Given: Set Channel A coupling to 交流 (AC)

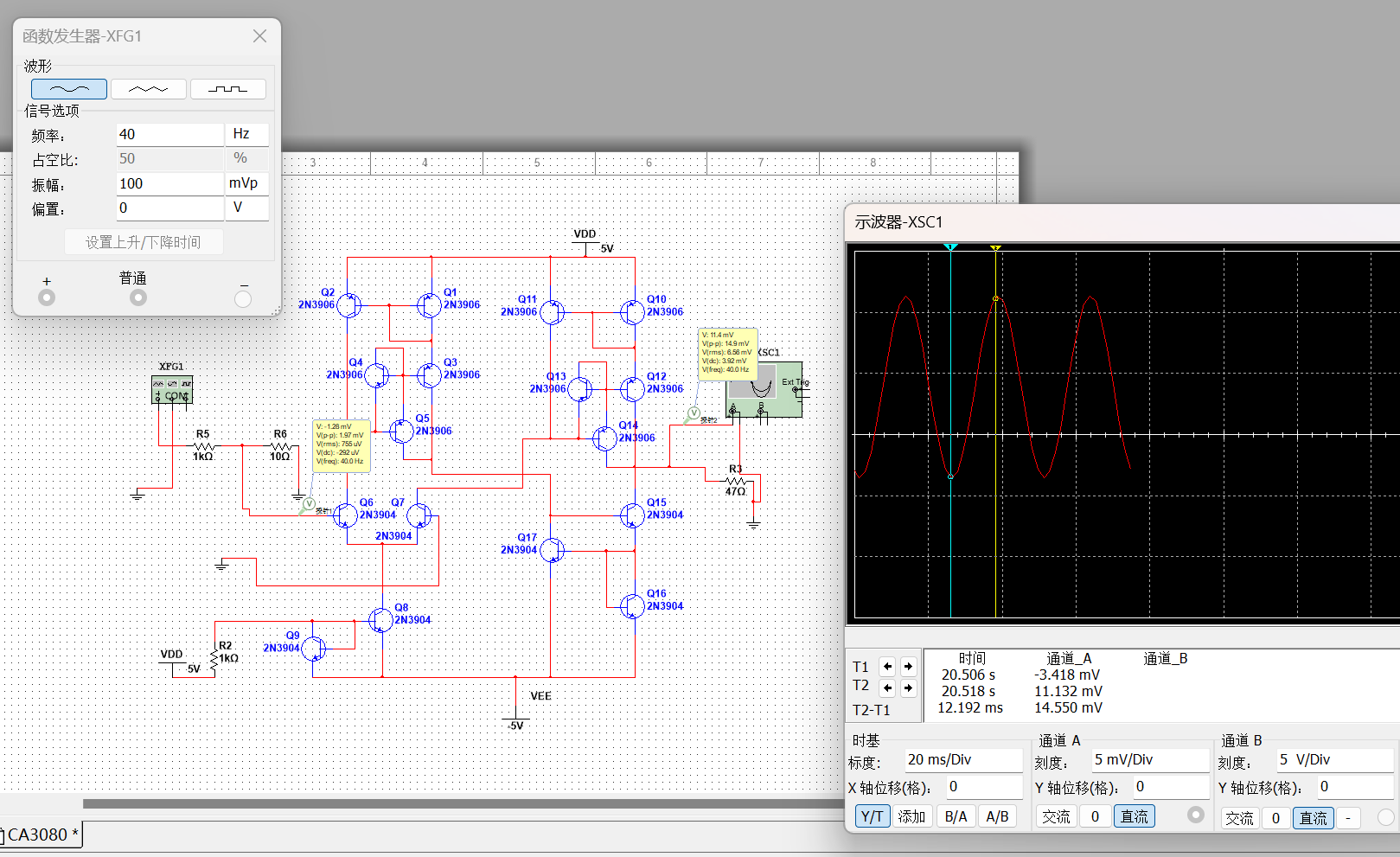Looking at the screenshot, I should (x=1056, y=816).
